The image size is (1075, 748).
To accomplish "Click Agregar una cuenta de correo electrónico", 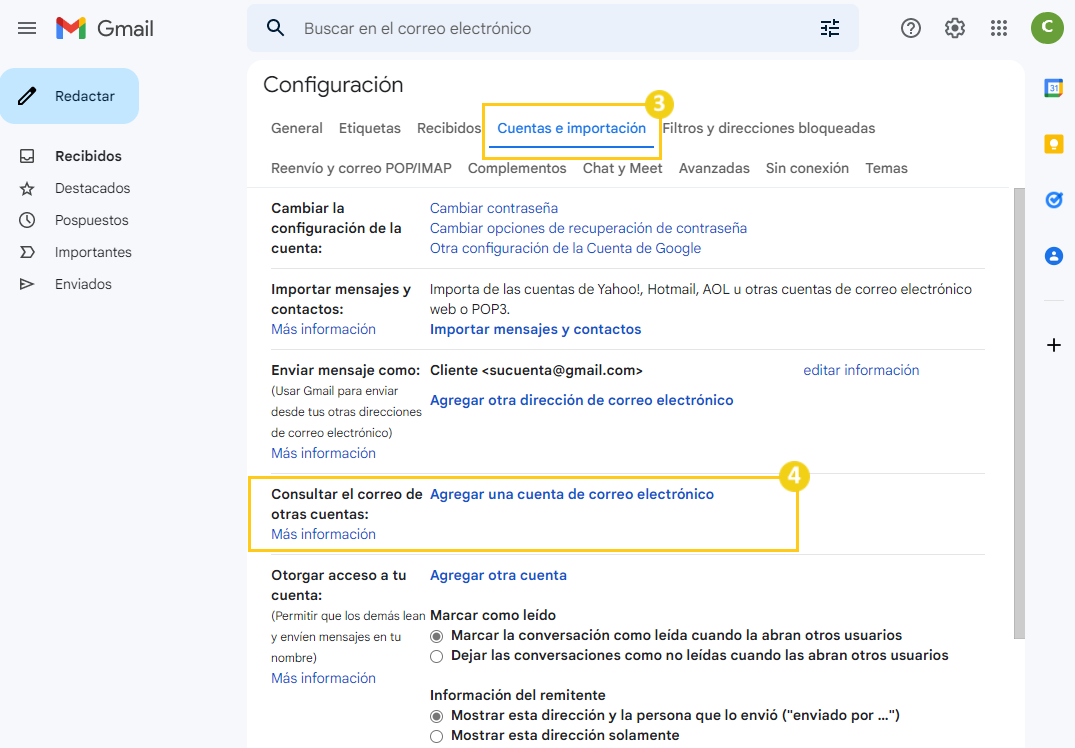I will (x=572, y=494).
